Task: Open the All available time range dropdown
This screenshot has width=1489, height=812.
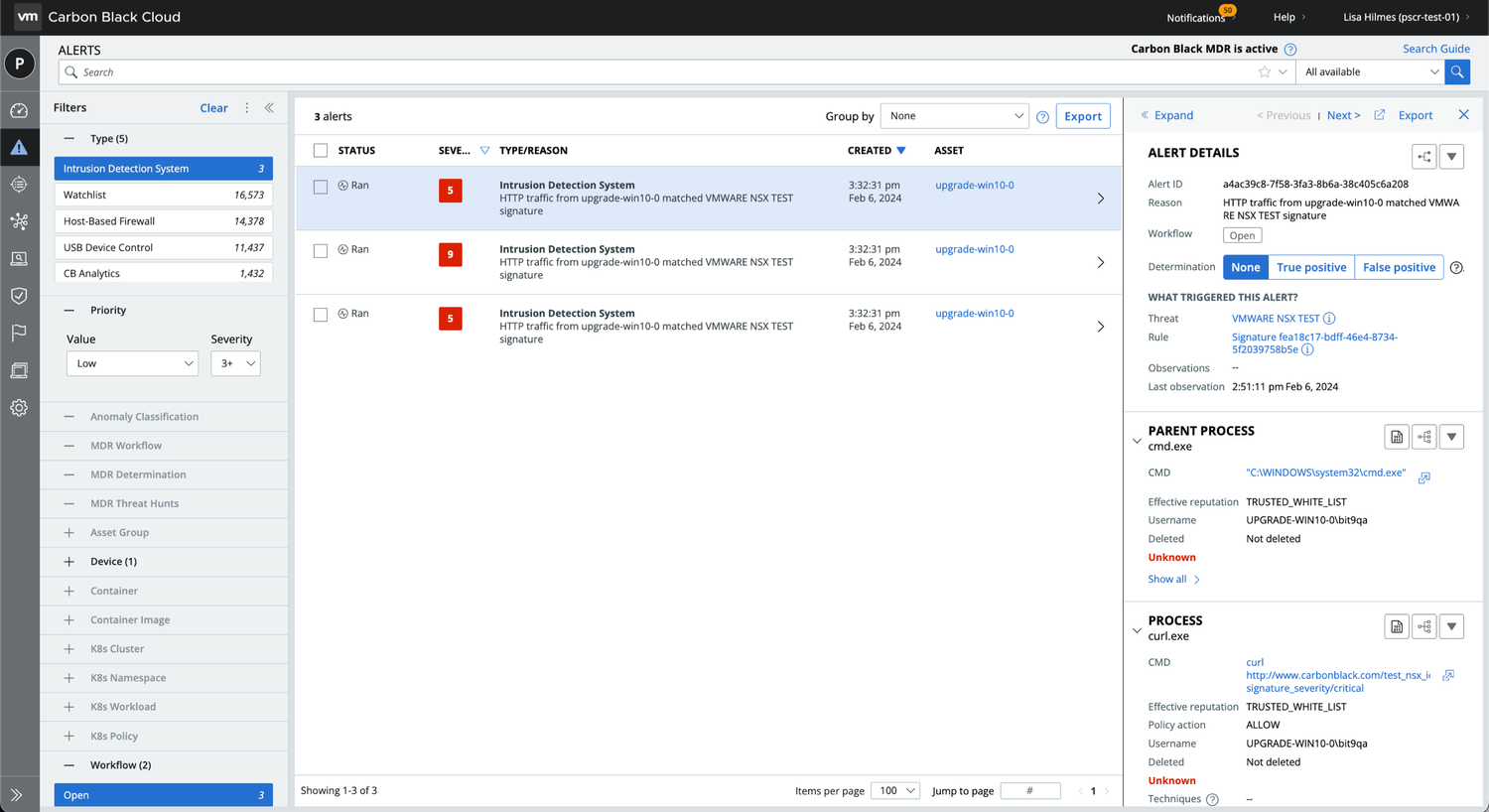Action: (1371, 71)
